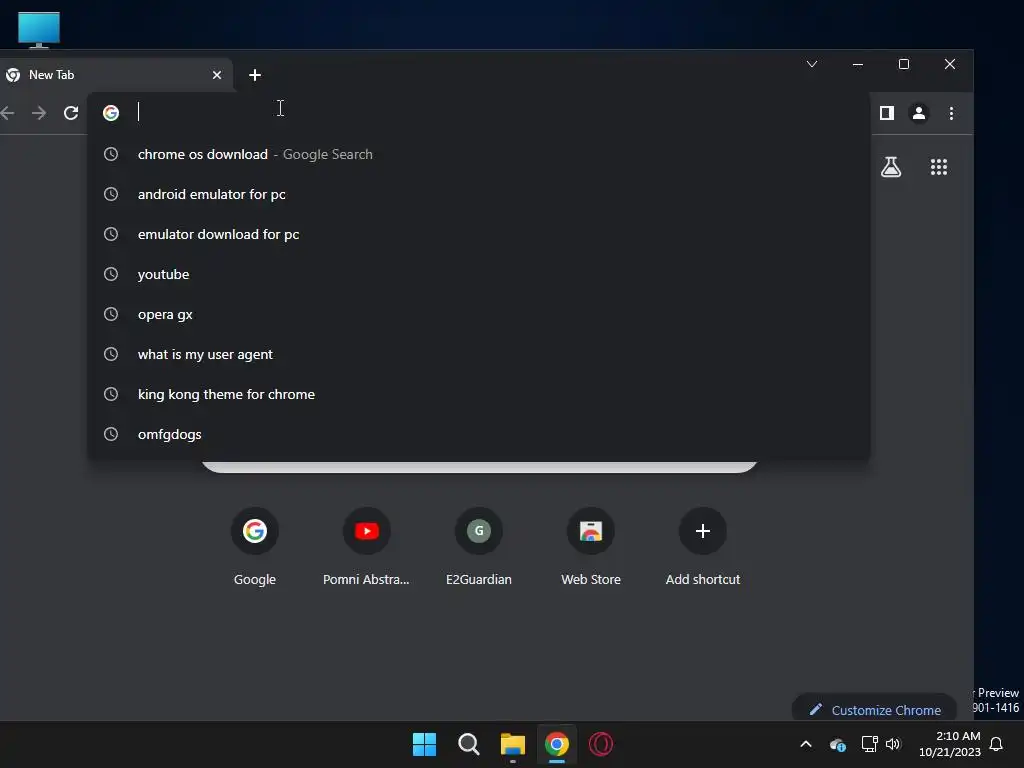Click the Customize Chrome button
The width and height of the screenshot is (1024, 768).
[874, 709]
